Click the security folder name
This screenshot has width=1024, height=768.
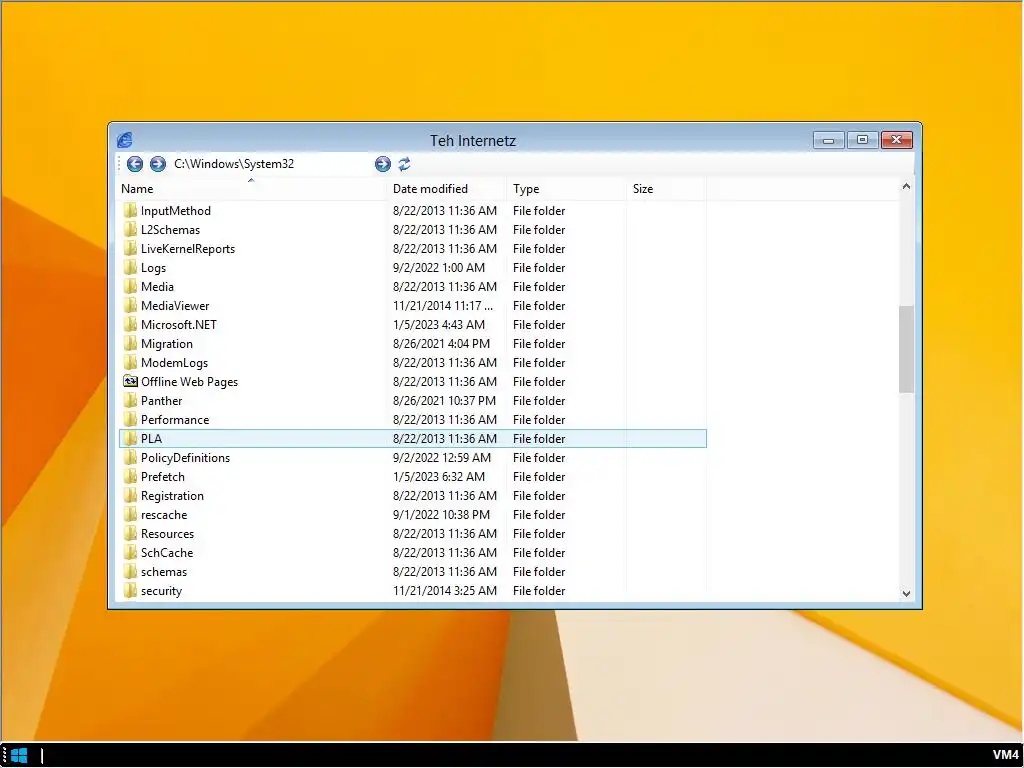pyautogui.click(x=161, y=590)
